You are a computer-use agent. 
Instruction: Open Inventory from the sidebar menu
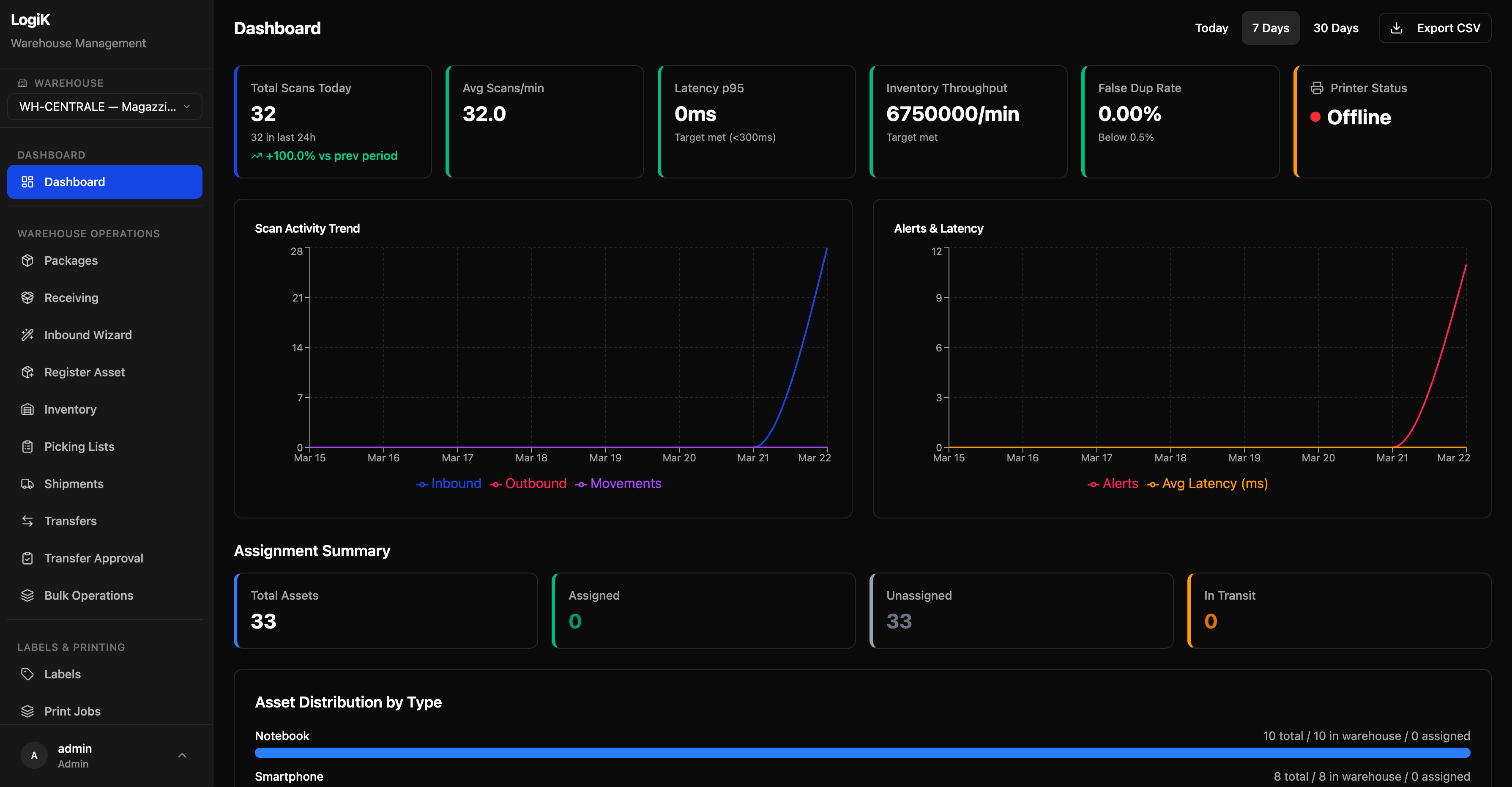point(104,409)
